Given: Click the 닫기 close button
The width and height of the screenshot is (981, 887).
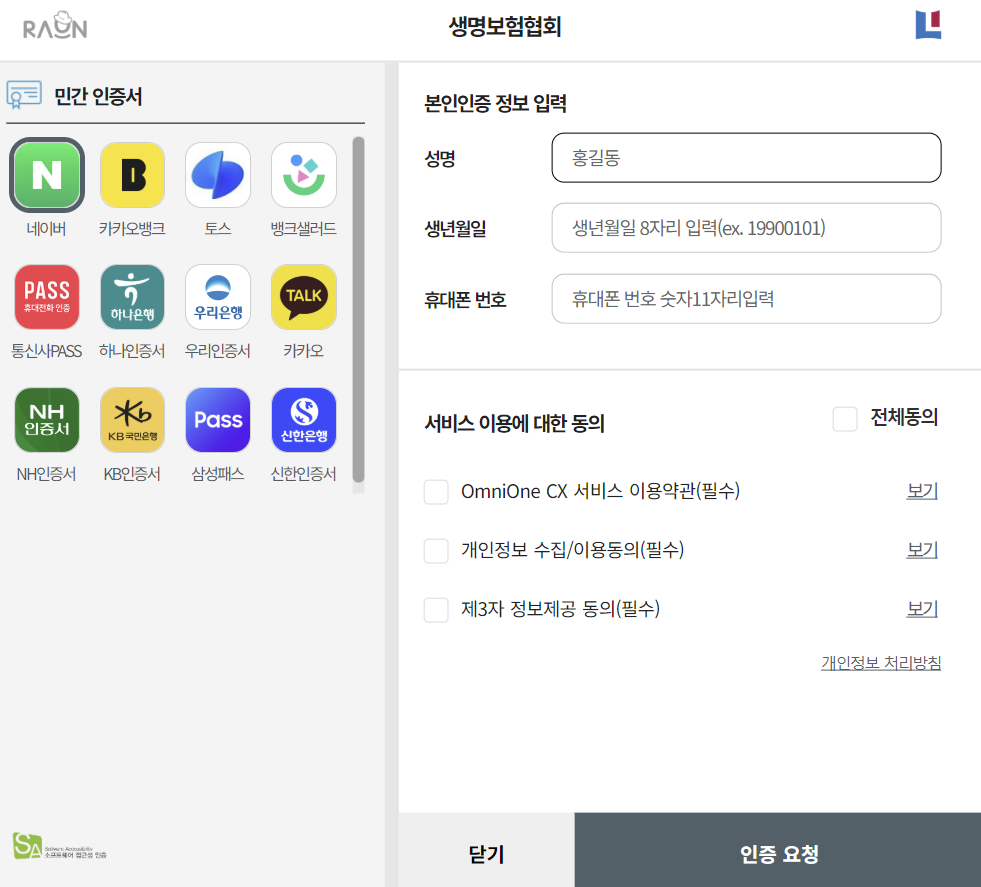Looking at the screenshot, I should point(487,850).
